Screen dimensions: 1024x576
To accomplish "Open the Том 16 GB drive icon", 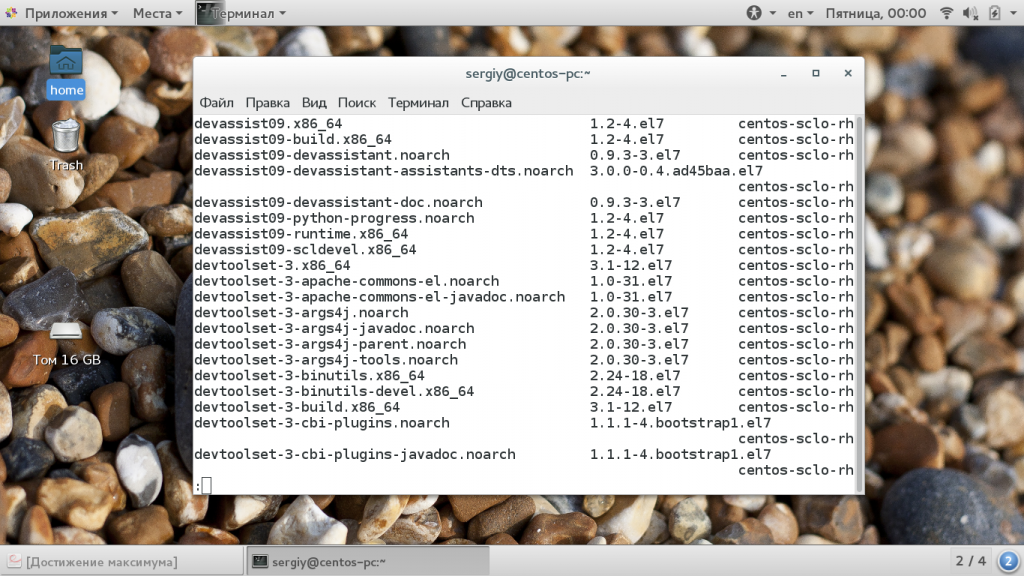I will (66, 340).
